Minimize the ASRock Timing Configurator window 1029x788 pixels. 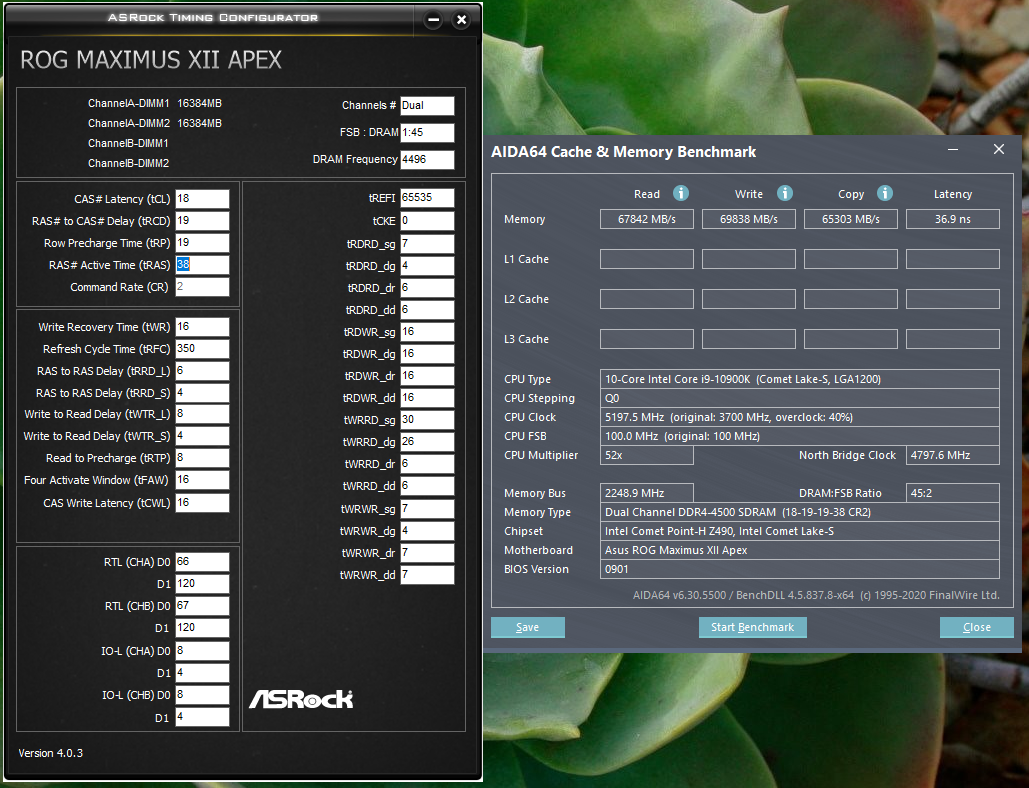tap(433, 20)
